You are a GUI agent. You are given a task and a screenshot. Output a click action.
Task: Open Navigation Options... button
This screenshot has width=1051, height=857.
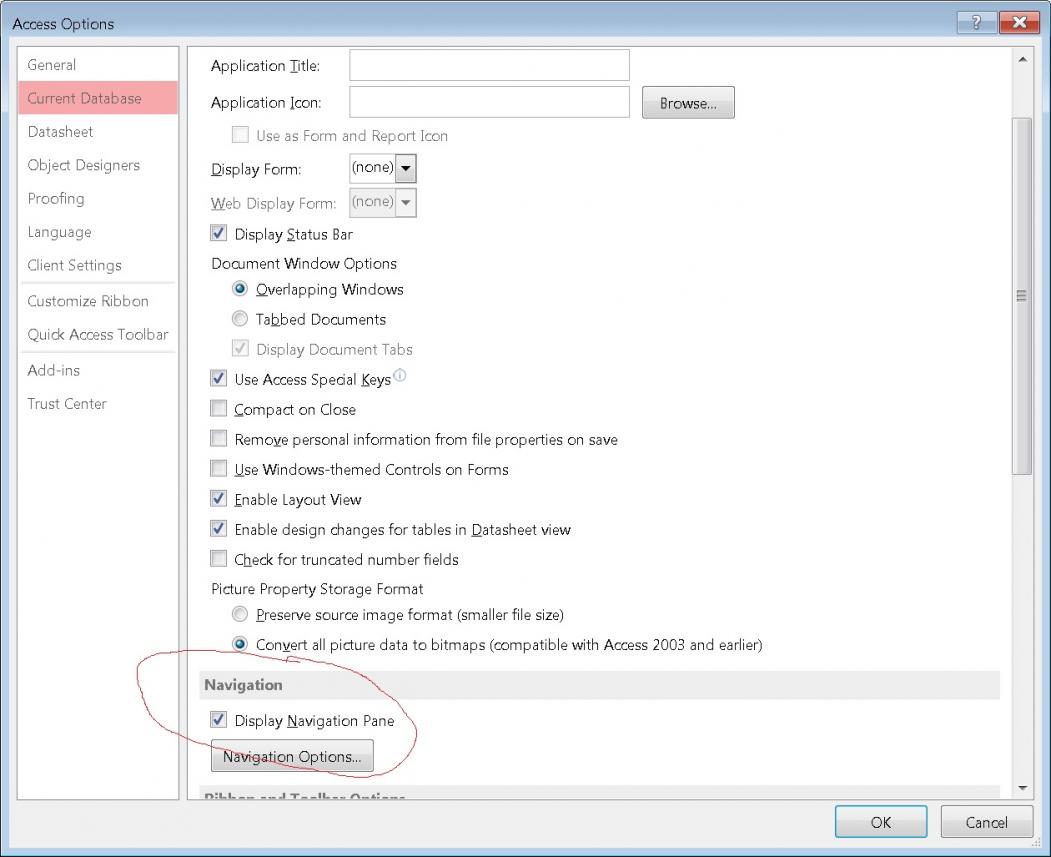pos(292,756)
